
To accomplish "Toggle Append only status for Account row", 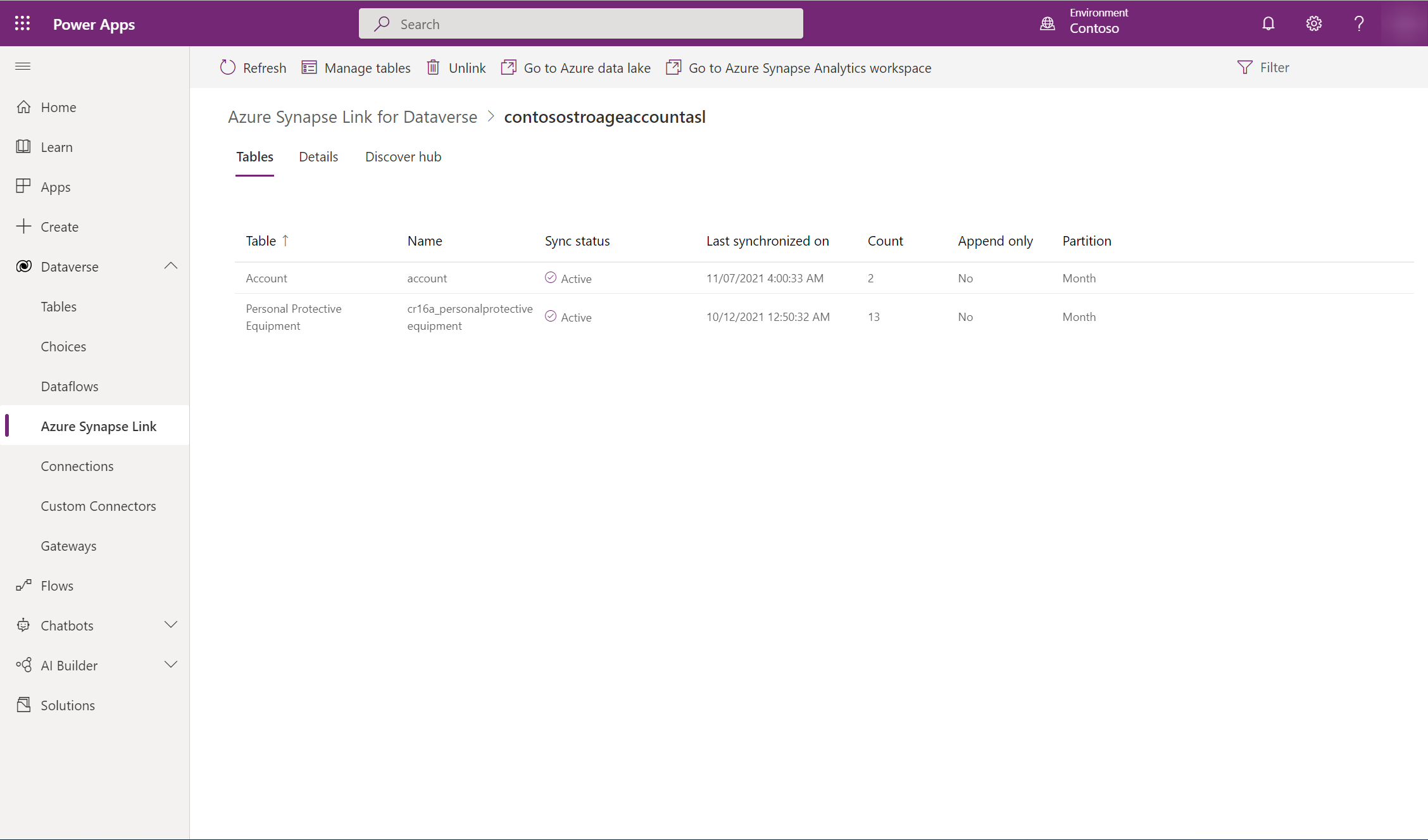I will pyautogui.click(x=965, y=278).
